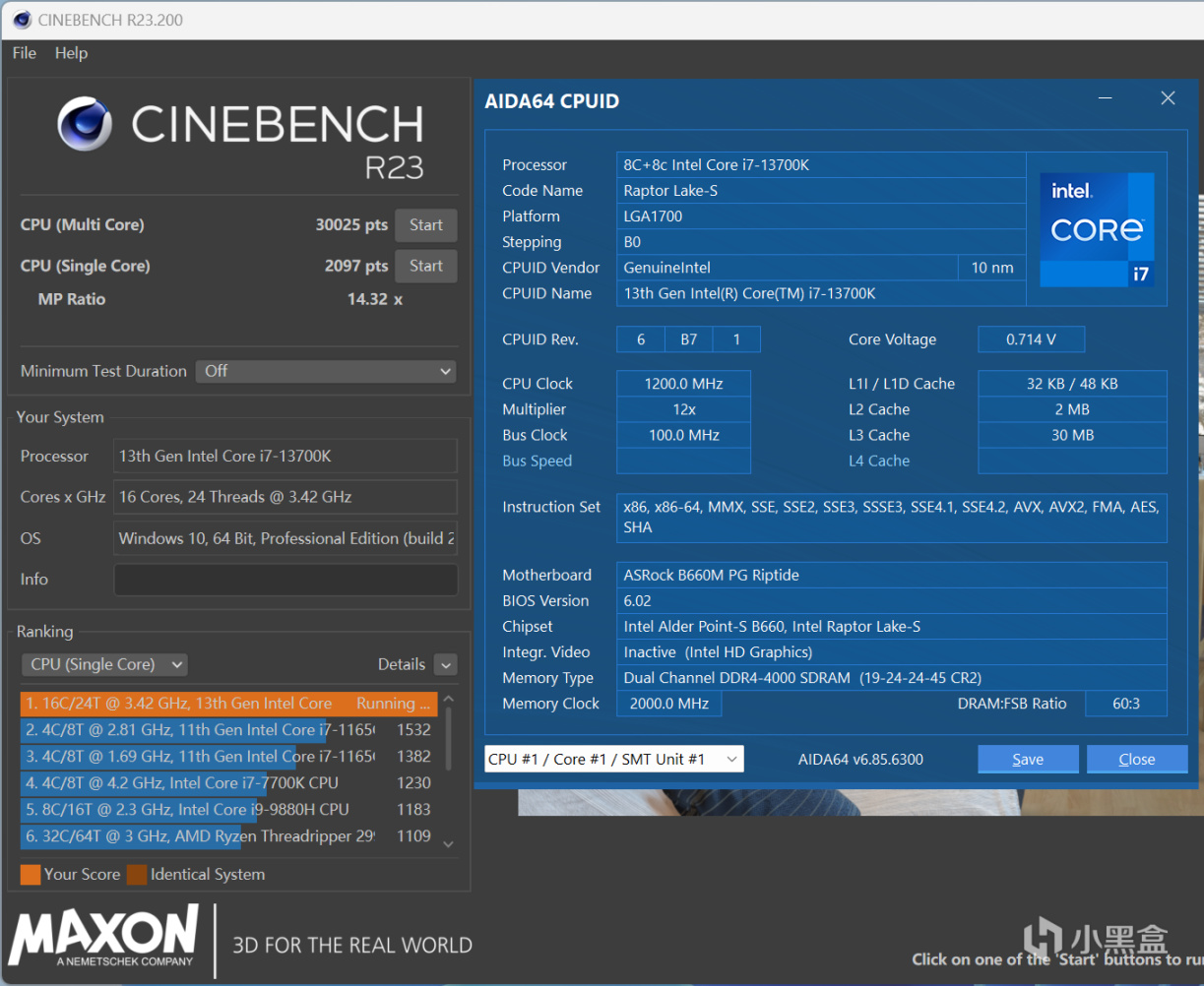The width and height of the screenshot is (1204, 986).
Task: Click the Intel Core i7 badge
Action: coord(1097,229)
